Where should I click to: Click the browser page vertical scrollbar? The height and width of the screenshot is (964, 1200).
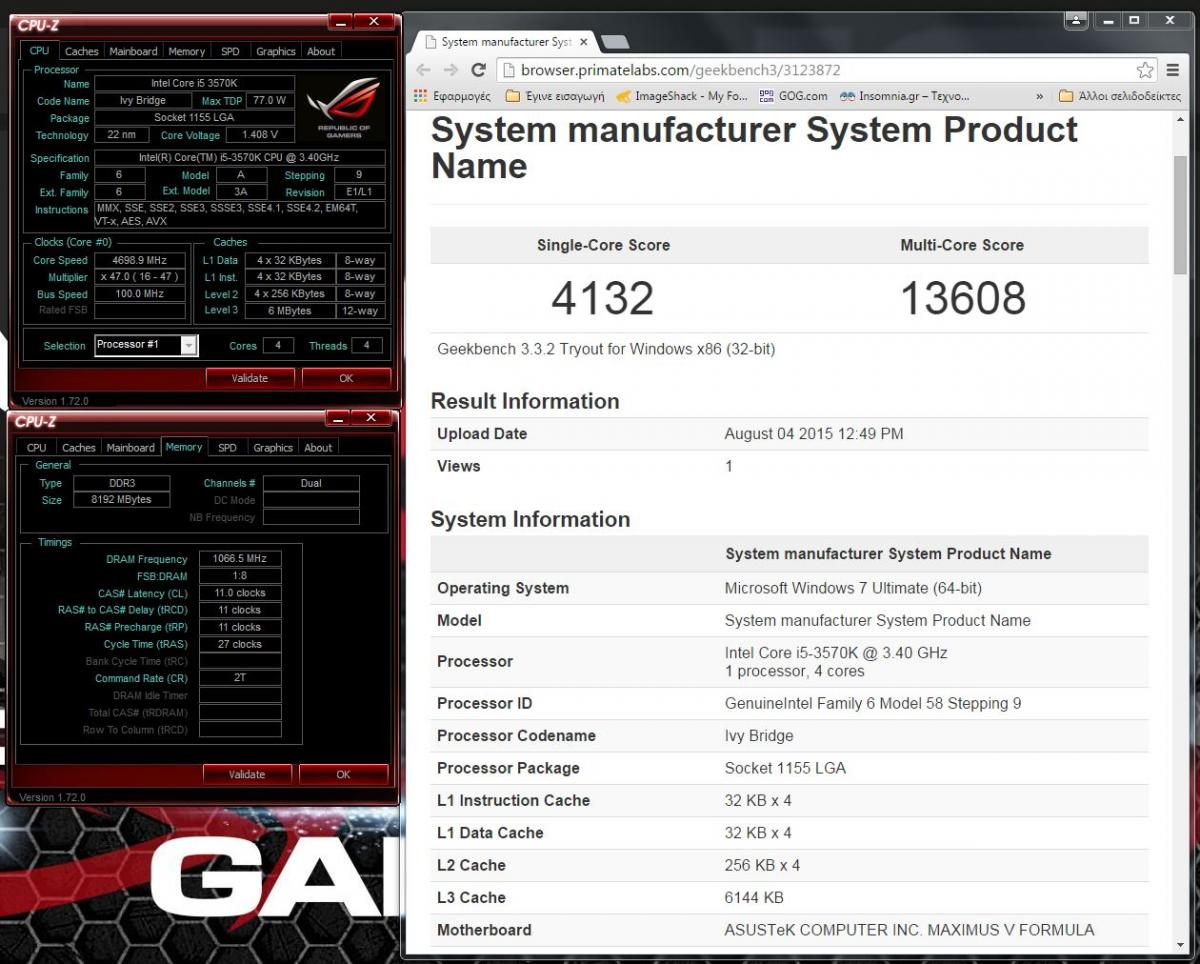click(1180, 215)
